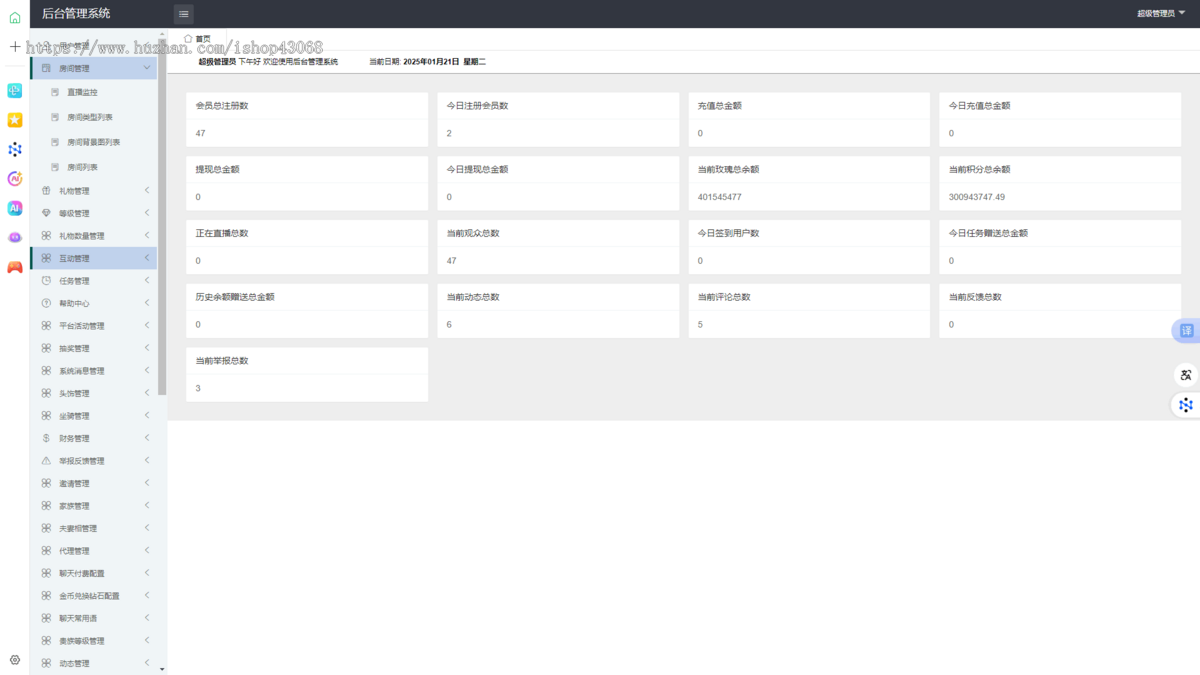Open the red game controller app icon
Screen dimensions: 1200x675
point(15,267)
